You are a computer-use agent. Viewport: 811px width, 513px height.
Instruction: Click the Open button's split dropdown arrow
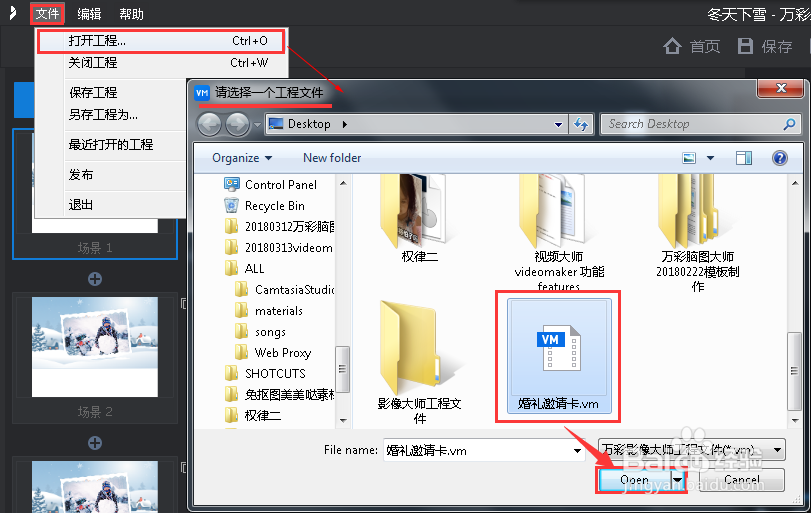pyautogui.click(x=678, y=480)
